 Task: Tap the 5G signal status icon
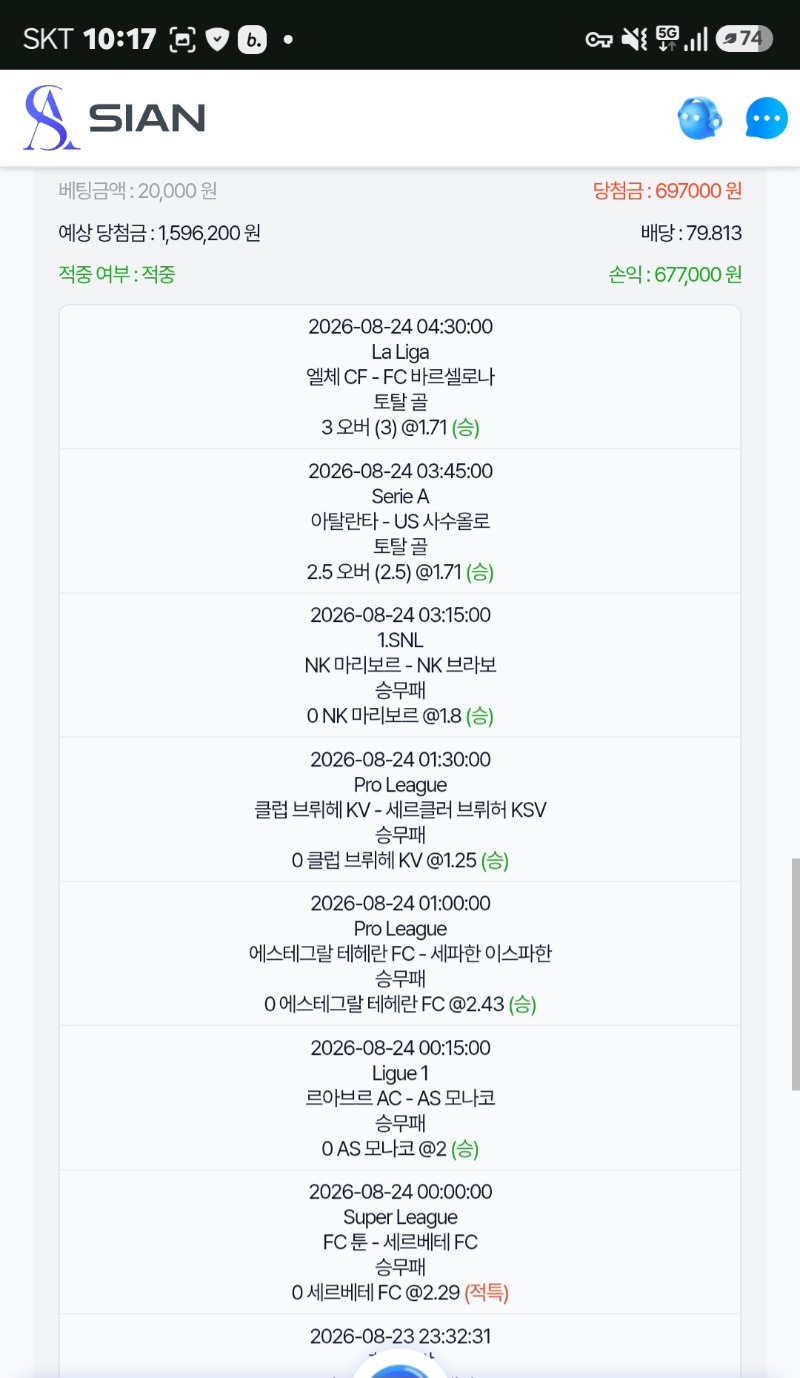[x=667, y=39]
